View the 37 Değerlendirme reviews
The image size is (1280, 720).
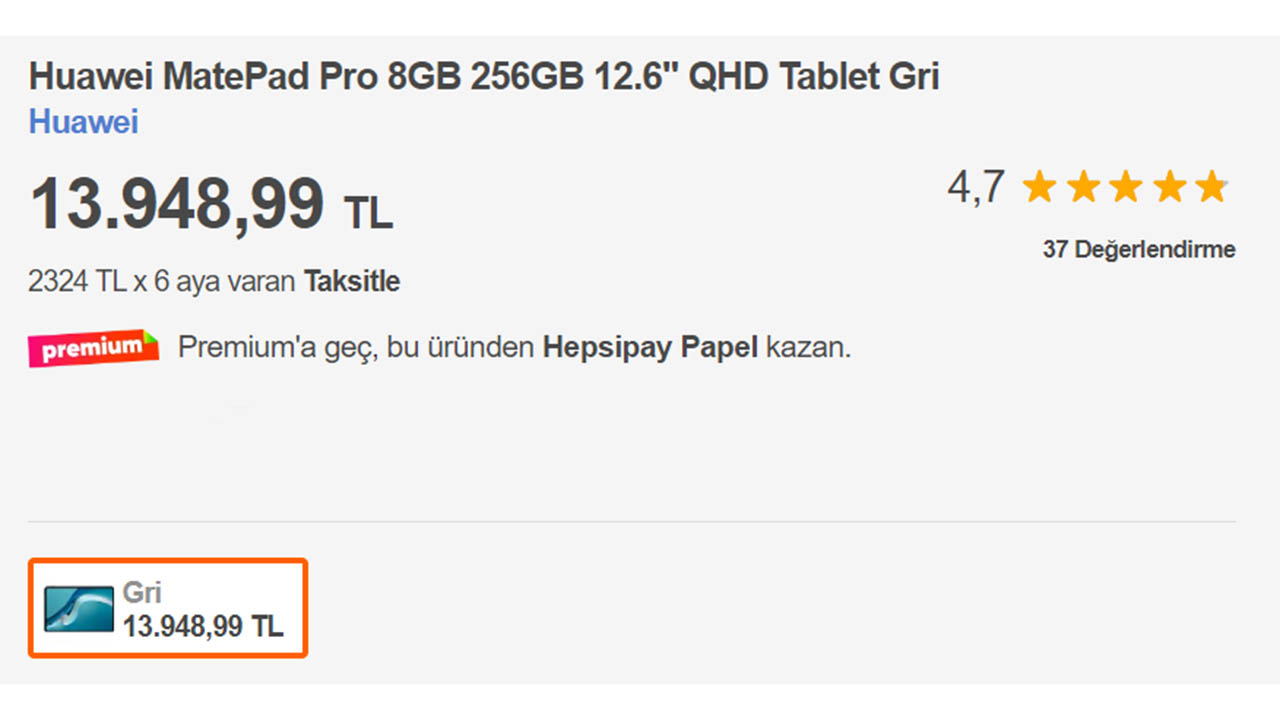pos(1138,250)
